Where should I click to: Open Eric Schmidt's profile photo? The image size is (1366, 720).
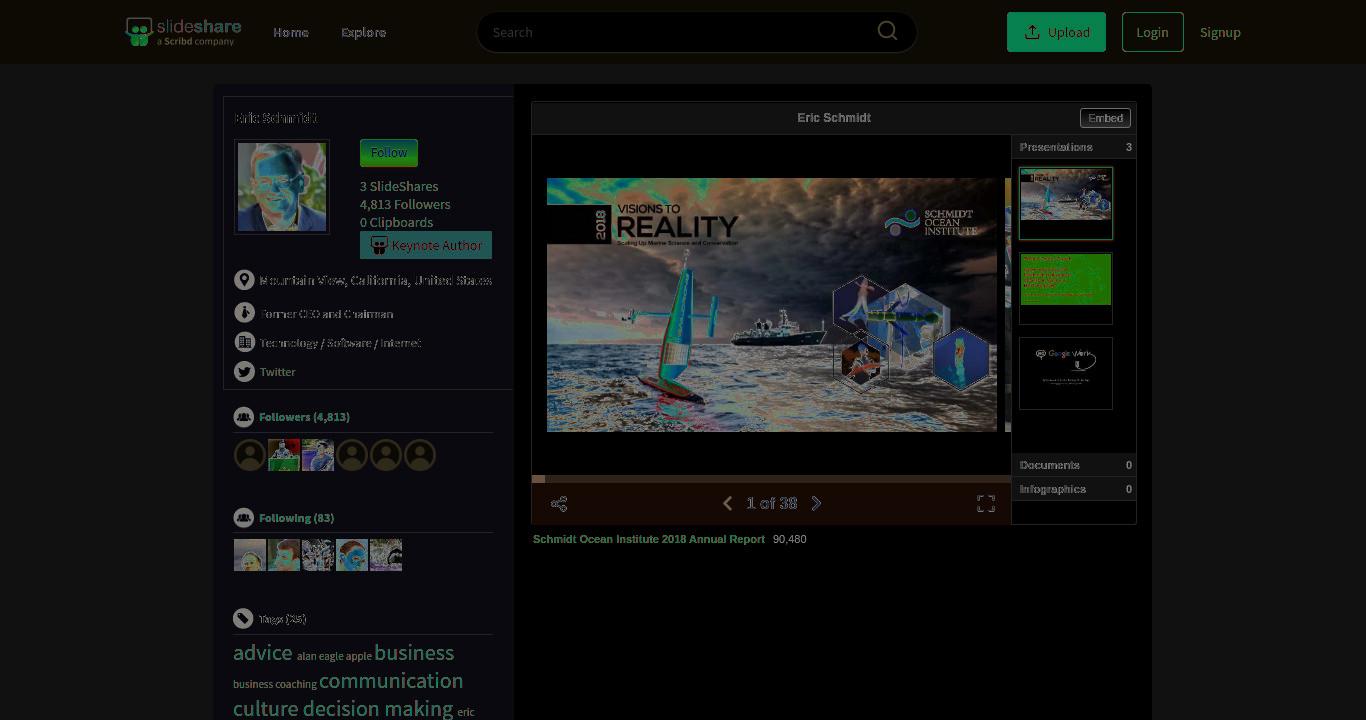tap(282, 187)
